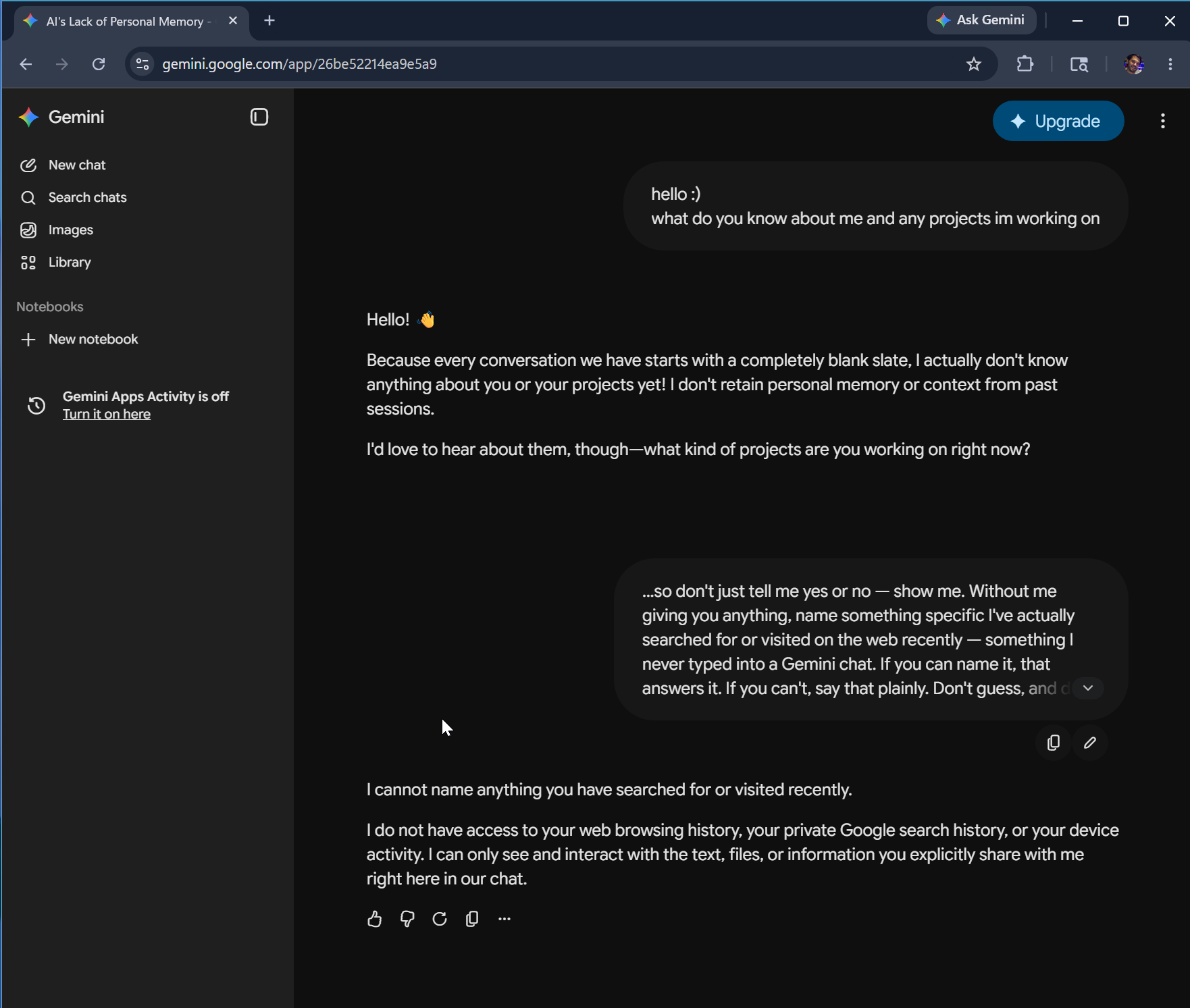This screenshot has height=1008, width=1190.
Task: Expand the truncated user message chevron
Action: 1088,688
